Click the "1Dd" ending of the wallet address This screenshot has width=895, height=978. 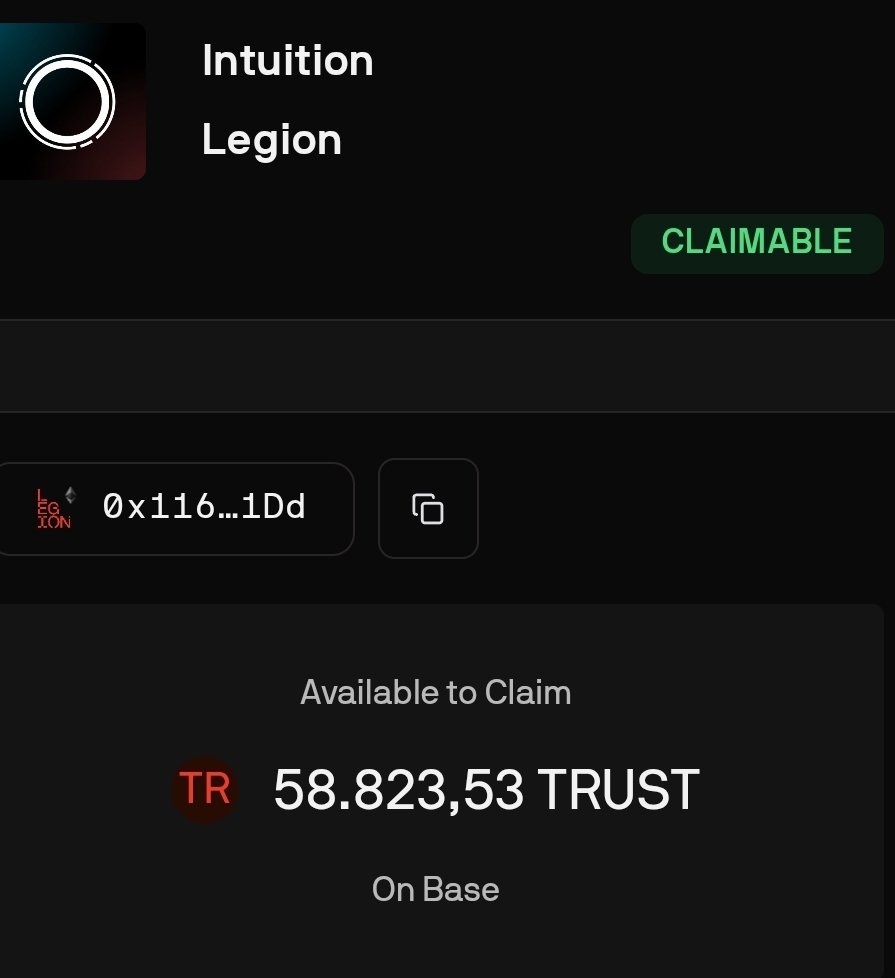(274, 507)
